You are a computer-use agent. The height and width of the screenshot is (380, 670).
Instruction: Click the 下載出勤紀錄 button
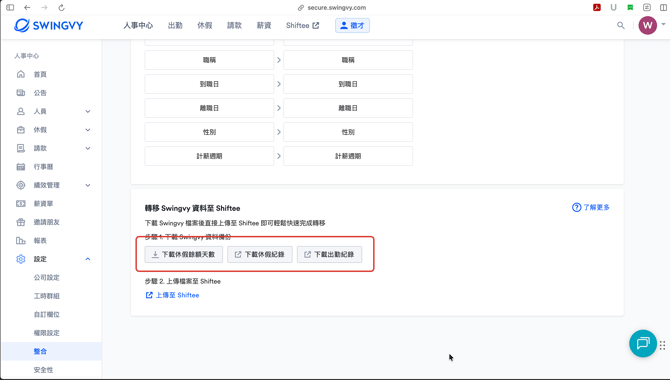(x=329, y=254)
